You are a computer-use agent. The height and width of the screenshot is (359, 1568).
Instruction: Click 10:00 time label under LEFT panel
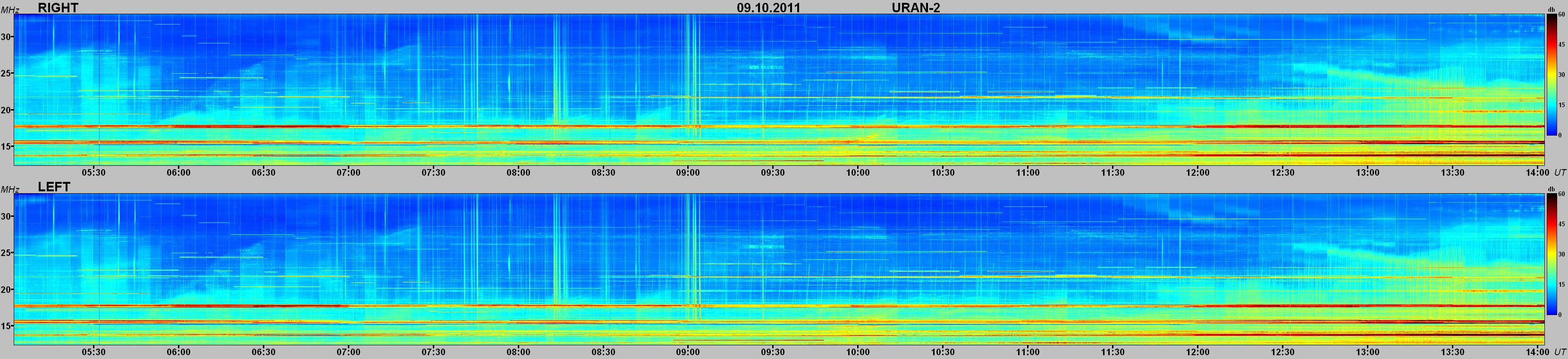[x=858, y=352]
